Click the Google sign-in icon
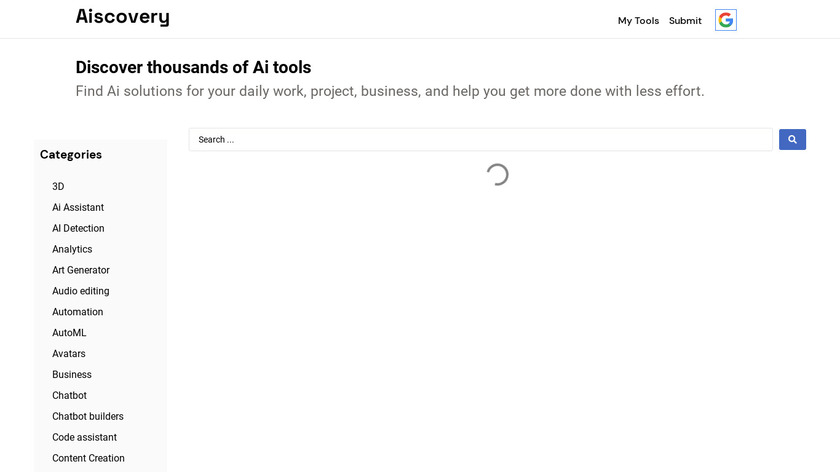 click(x=726, y=20)
